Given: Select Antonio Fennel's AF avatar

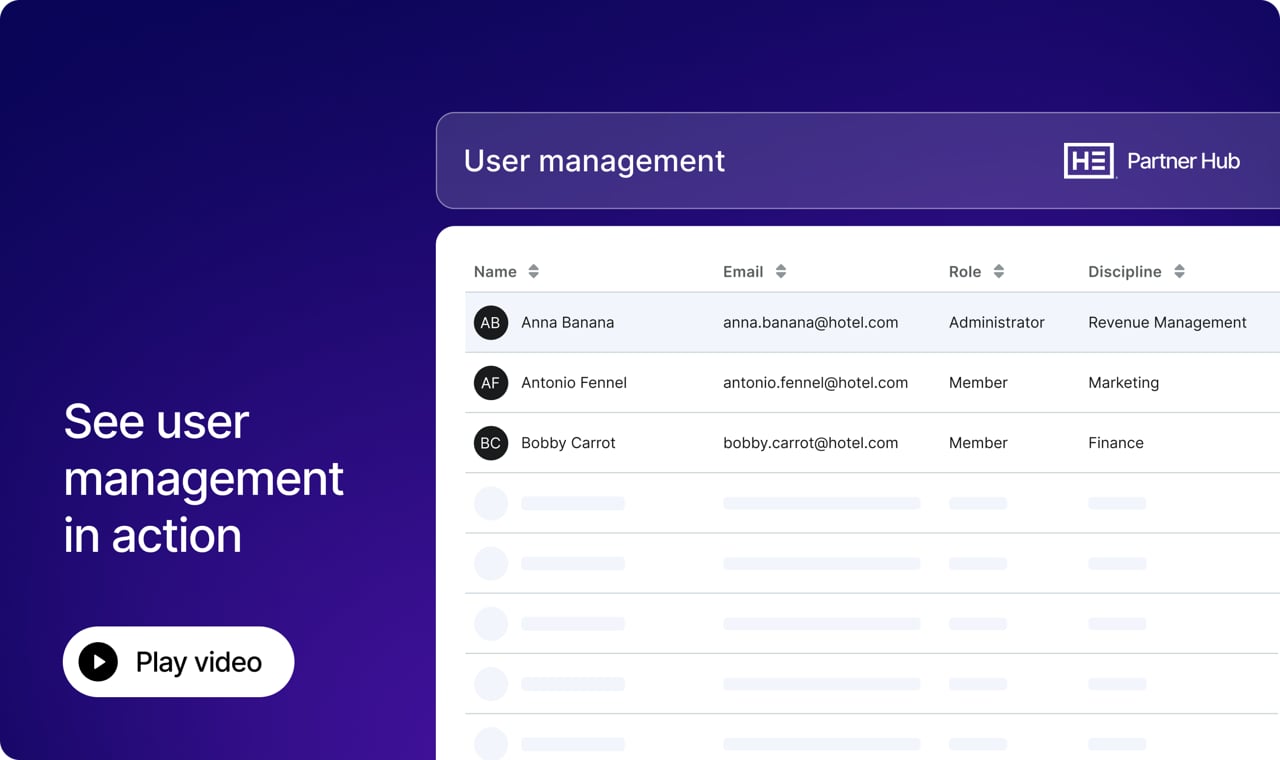Looking at the screenshot, I should [491, 383].
